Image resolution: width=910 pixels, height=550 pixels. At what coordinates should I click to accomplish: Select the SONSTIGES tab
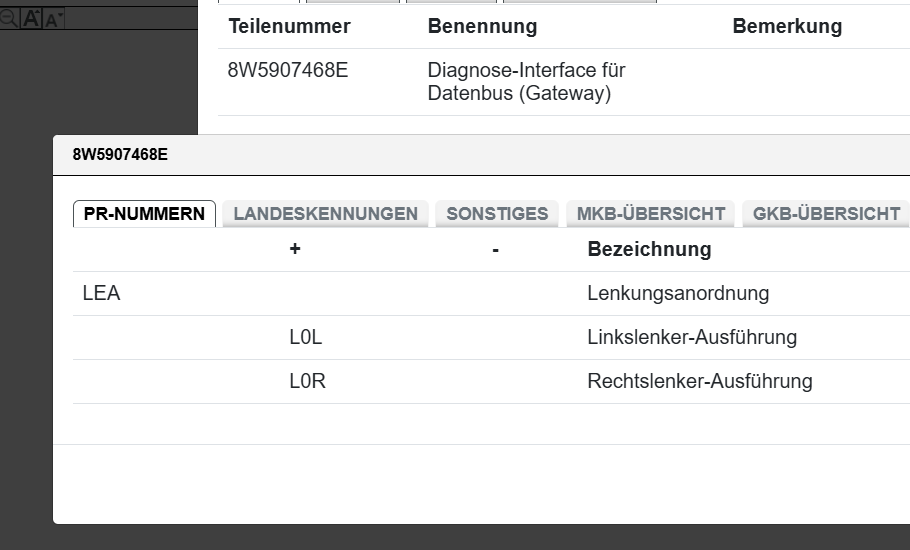[497, 213]
